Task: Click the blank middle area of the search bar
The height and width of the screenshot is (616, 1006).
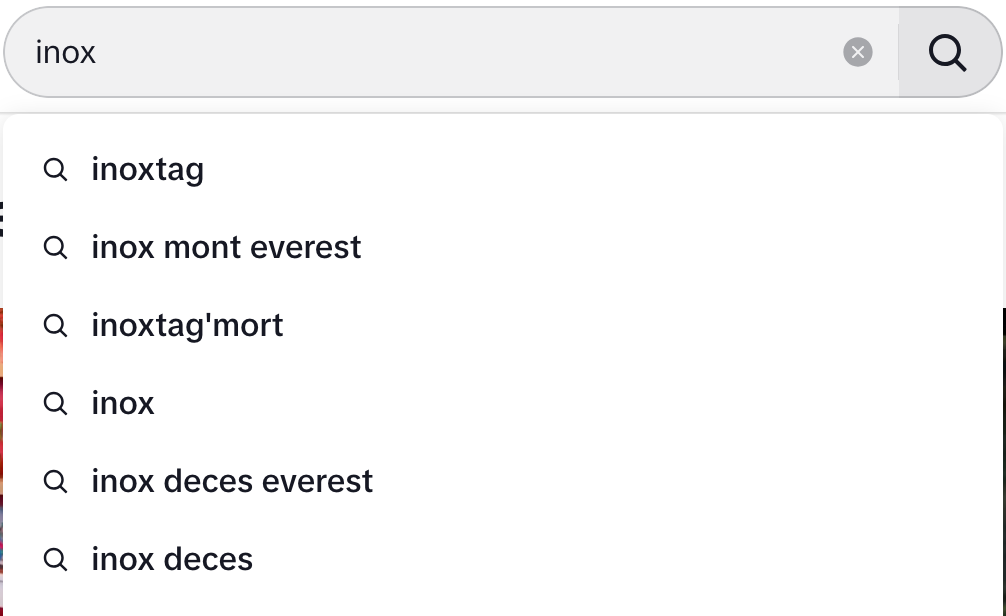Action: click(x=468, y=52)
